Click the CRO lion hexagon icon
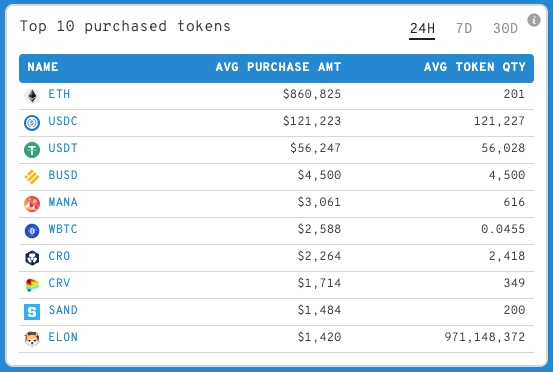The width and height of the screenshot is (553, 372). click(32, 258)
